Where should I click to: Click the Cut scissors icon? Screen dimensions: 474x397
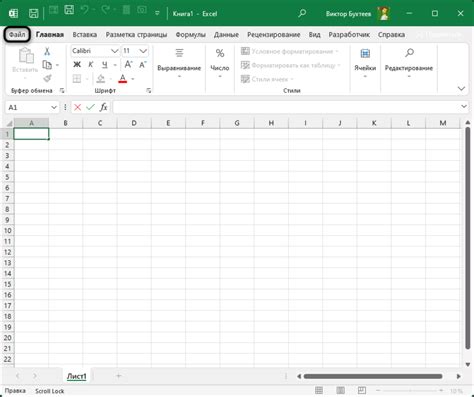(x=47, y=51)
